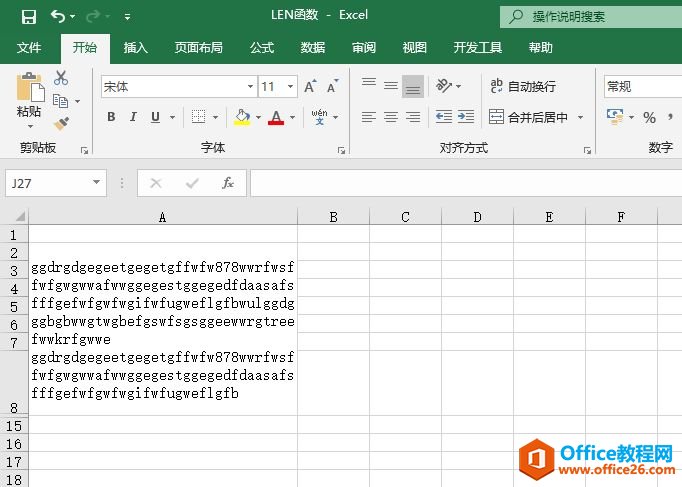Viewport: 682px width, 487px height.
Task: Open the 合并后居中 dropdown arrow
Action: 580,117
